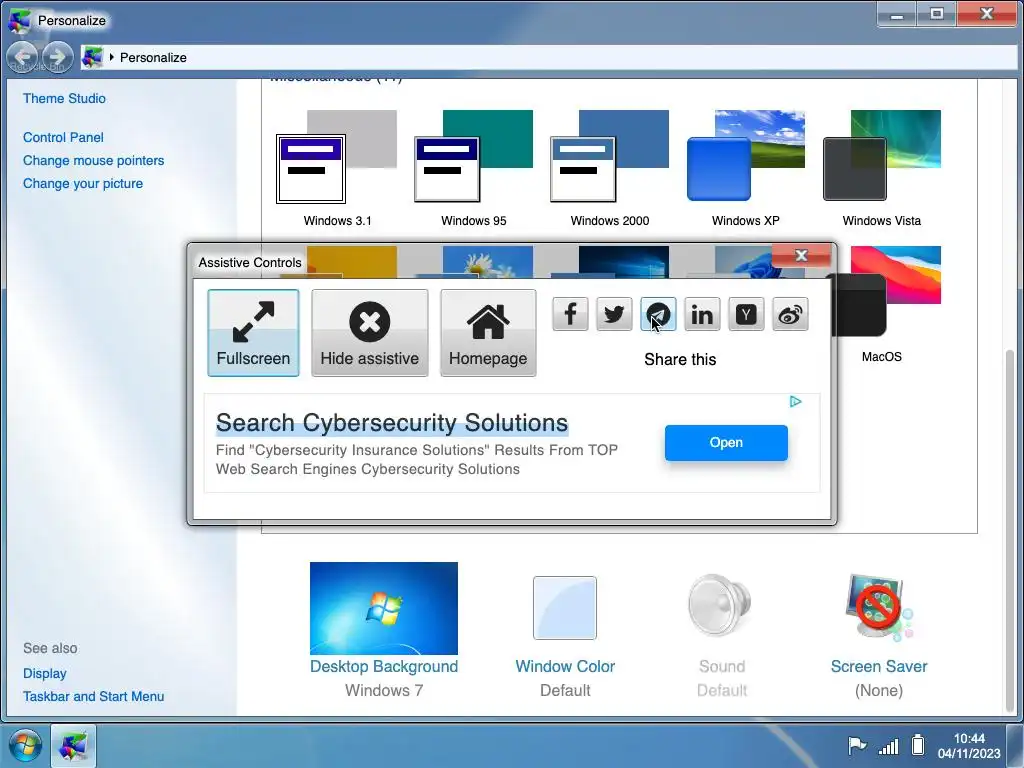Click Search Cybersecurity Solutions headline
The width and height of the screenshot is (1024, 768).
coord(392,423)
